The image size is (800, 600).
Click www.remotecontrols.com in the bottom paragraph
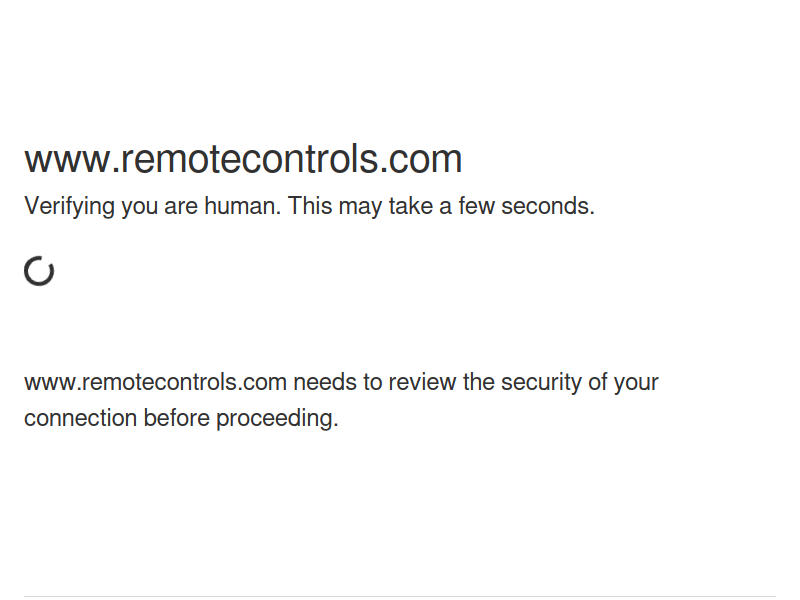tap(155, 382)
